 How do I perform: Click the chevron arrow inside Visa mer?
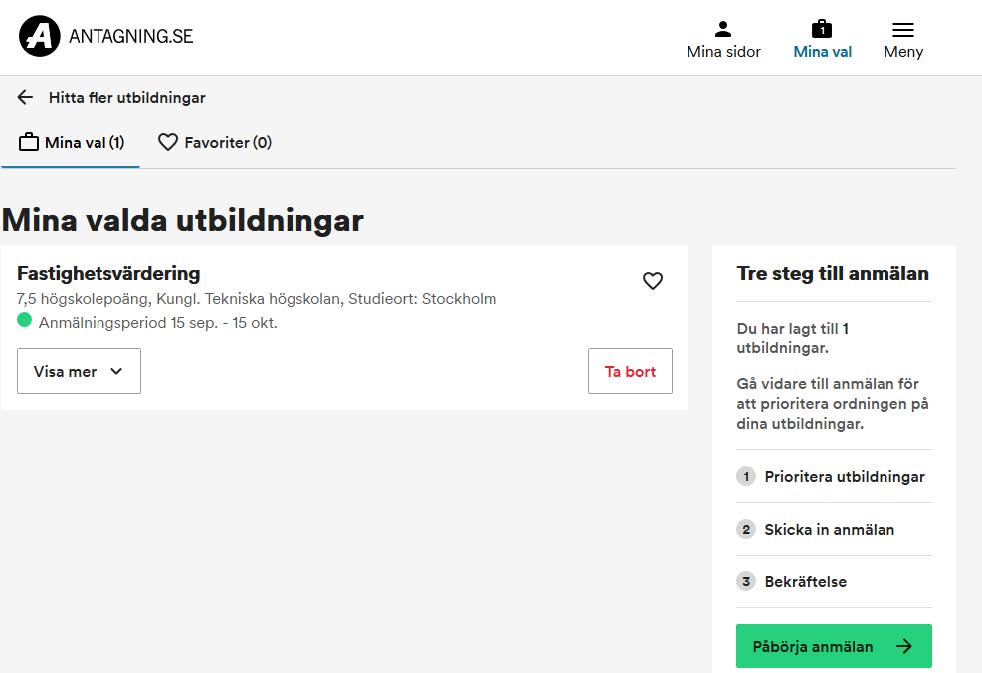click(x=116, y=371)
